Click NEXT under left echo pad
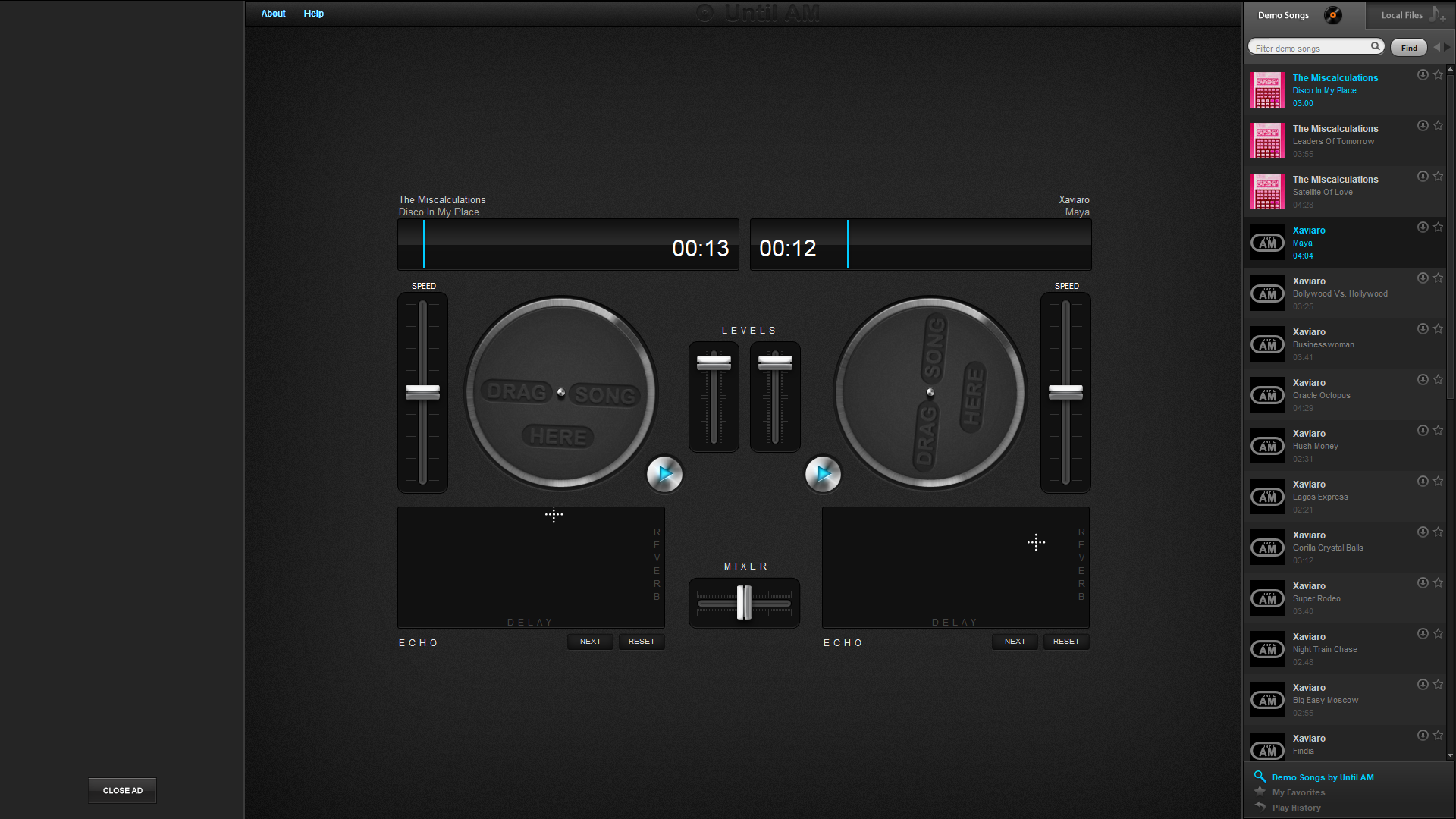This screenshot has height=819, width=1456. coord(590,642)
